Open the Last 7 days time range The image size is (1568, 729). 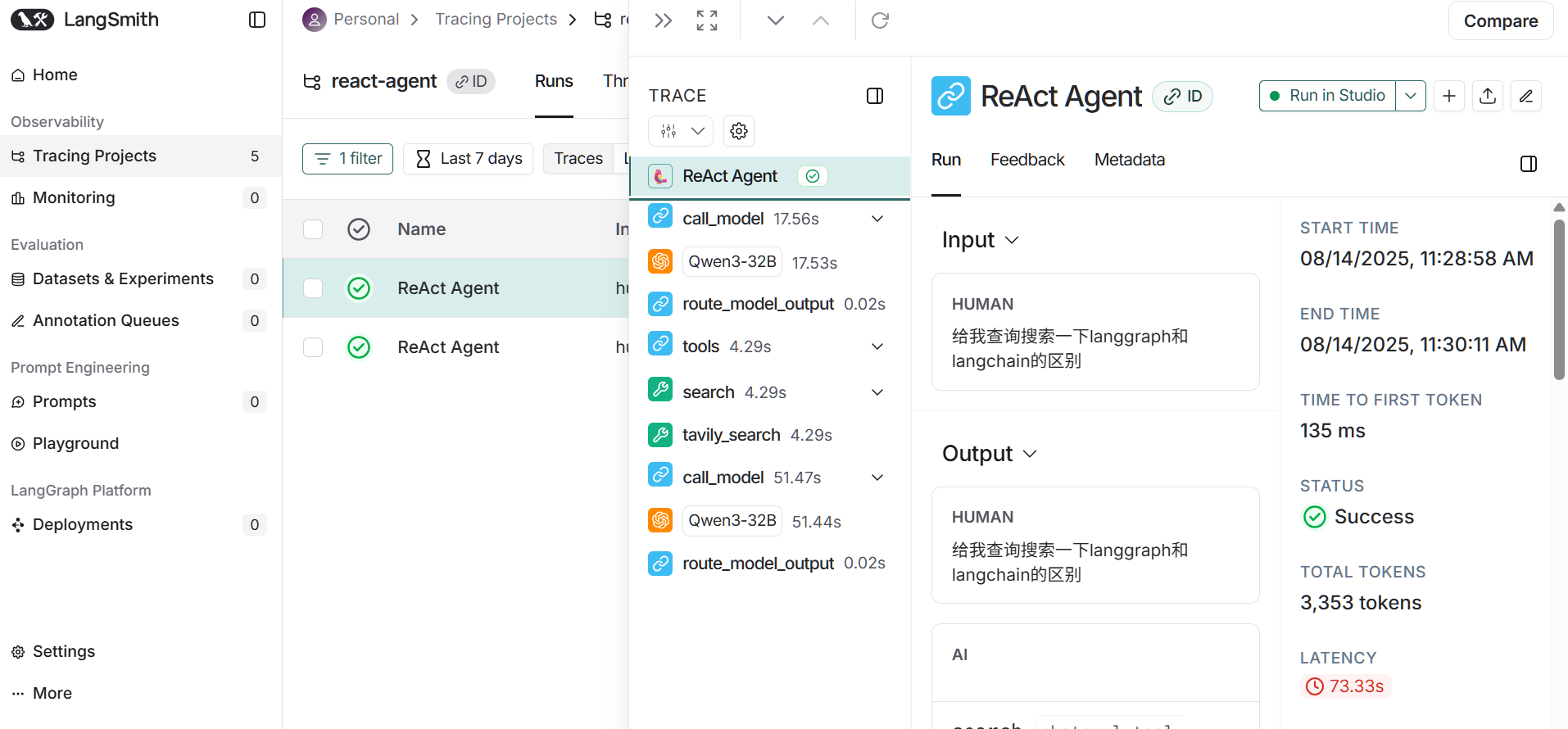coord(469,159)
